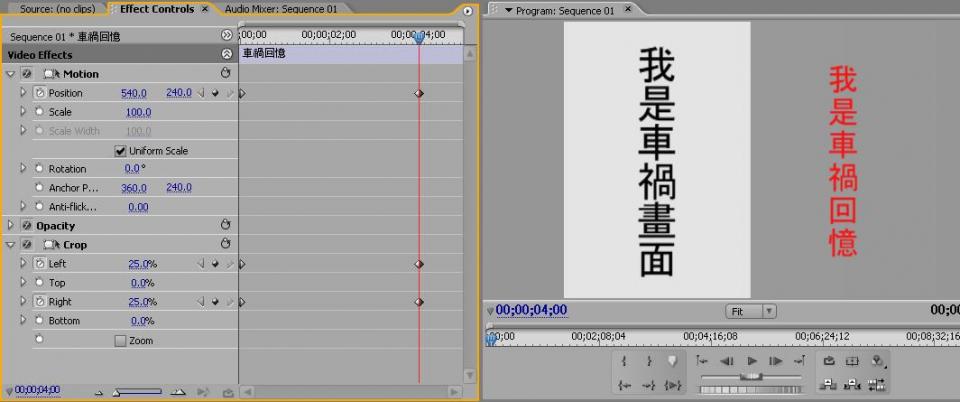Reset the Motion effect
The width and height of the screenshot is (960, 402).
pyautogui.click(x=225, y=73)
